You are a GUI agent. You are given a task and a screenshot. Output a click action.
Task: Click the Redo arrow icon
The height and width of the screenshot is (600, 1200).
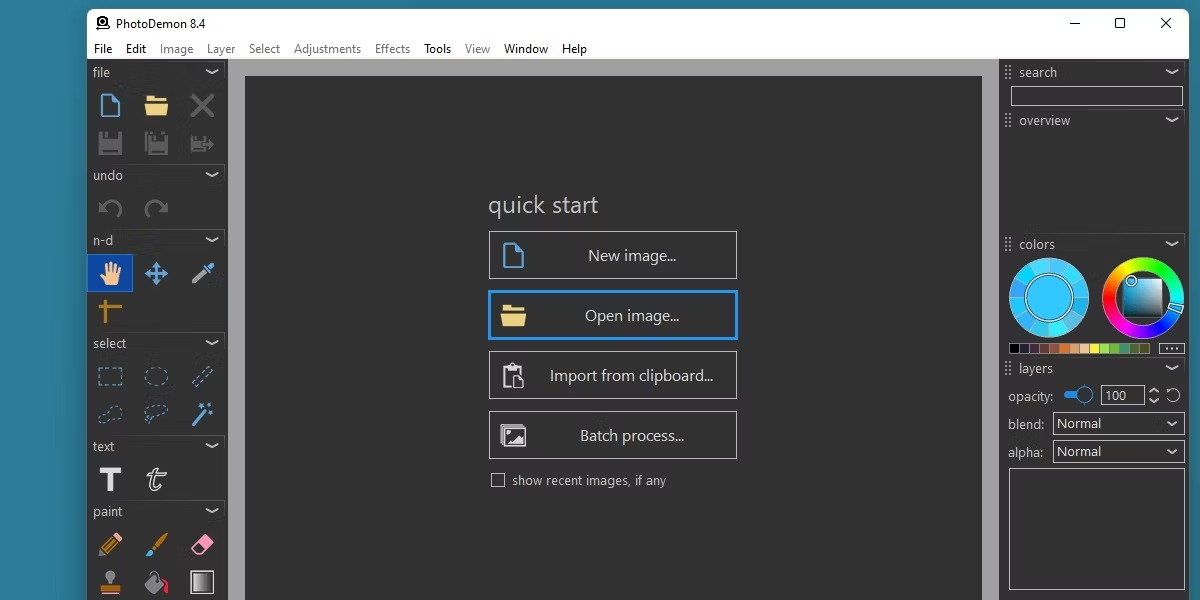156,208
